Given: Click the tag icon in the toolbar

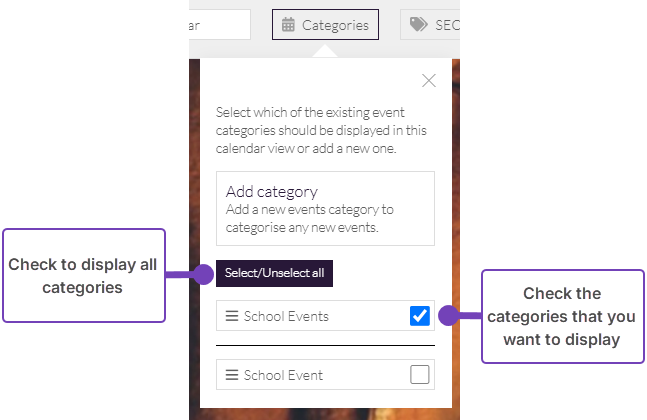Looking at the screenshot, I should click(x=418, y=25).
